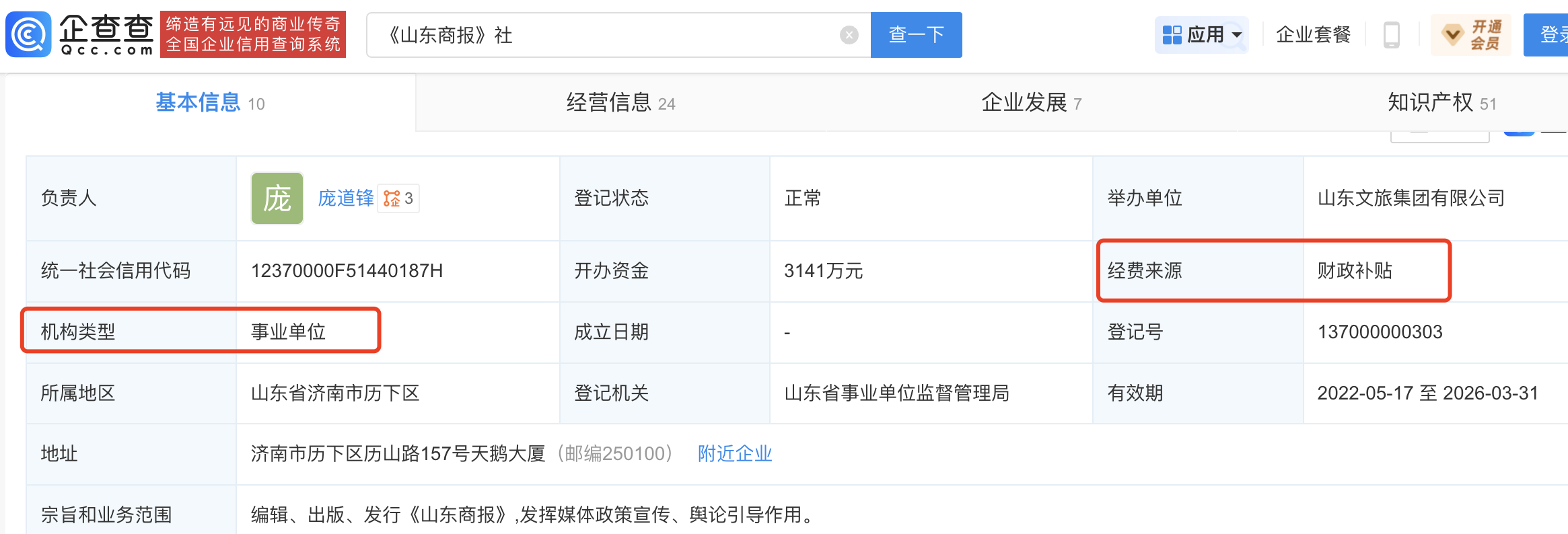Select the address 济南市历下区历山路157号天鹅大厦
Image resolution: width=1568 pixels, height=534 pixels.
398,454
